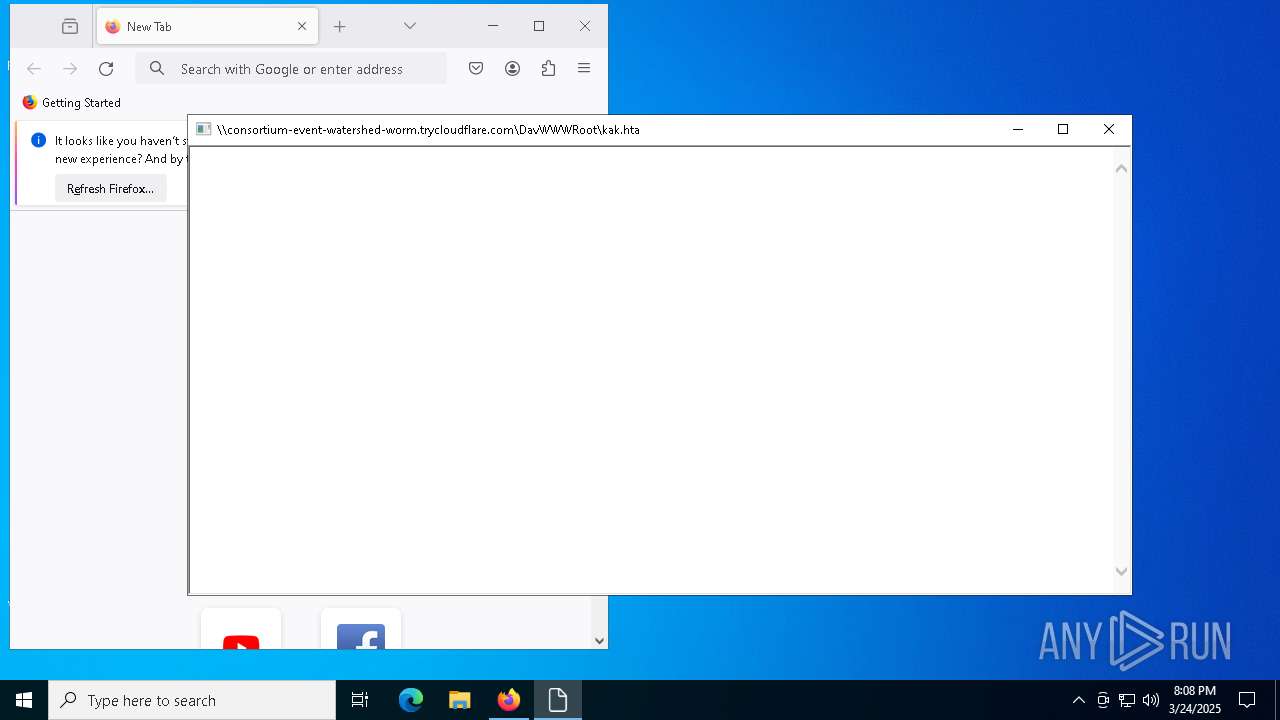
Task: Close the Firefox window
Action: pos(585,27)
